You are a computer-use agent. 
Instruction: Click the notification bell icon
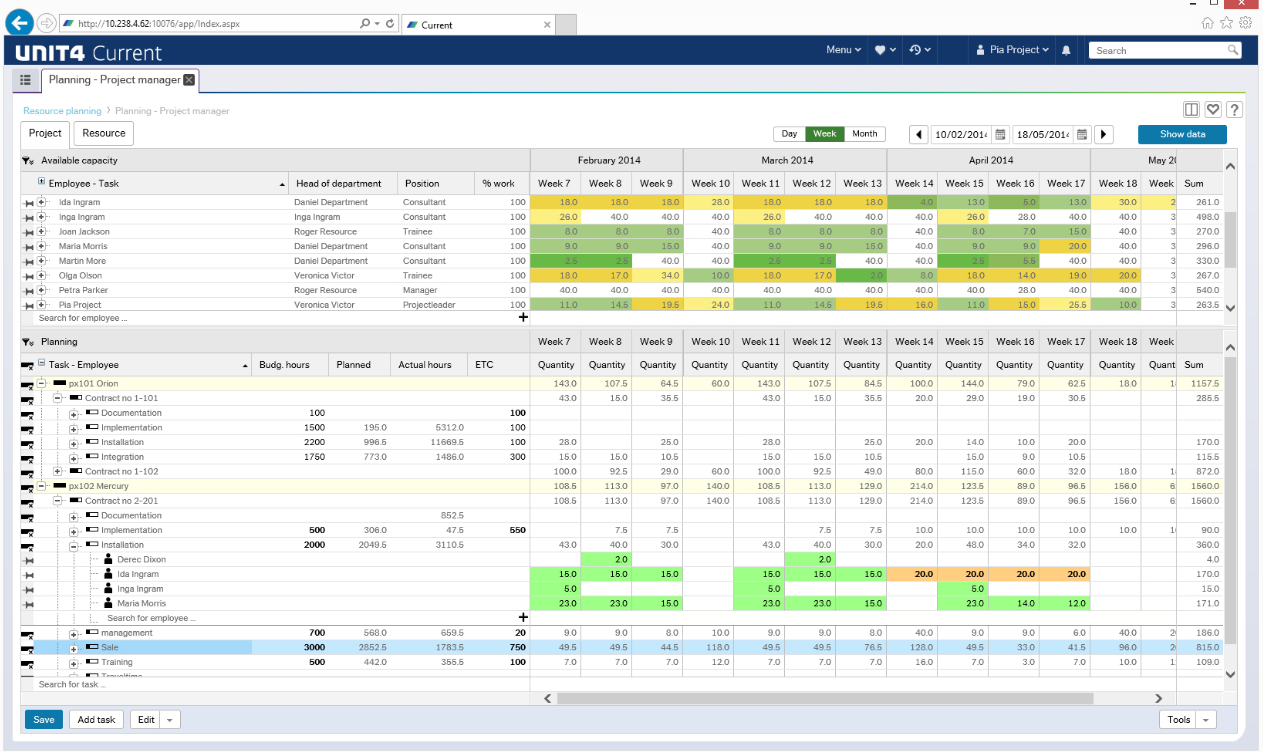[x=1066, y=50]
